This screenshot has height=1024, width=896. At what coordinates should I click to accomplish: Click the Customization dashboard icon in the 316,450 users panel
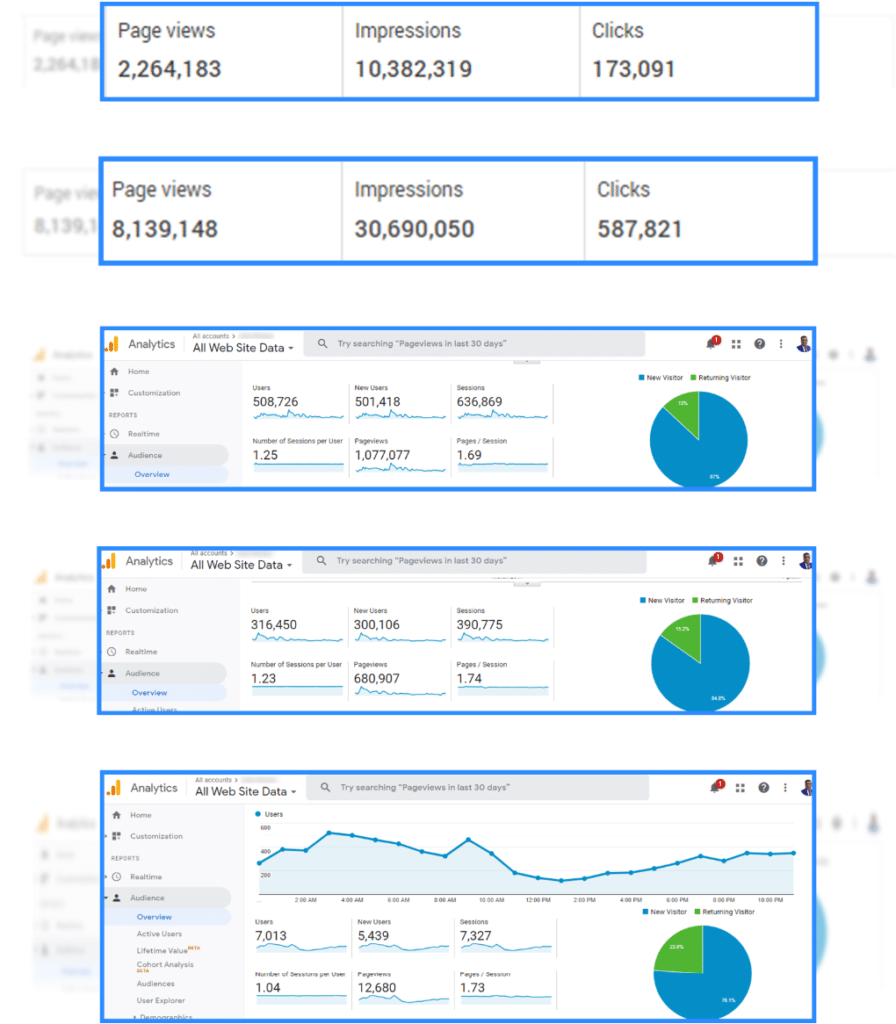coord(112,610)
